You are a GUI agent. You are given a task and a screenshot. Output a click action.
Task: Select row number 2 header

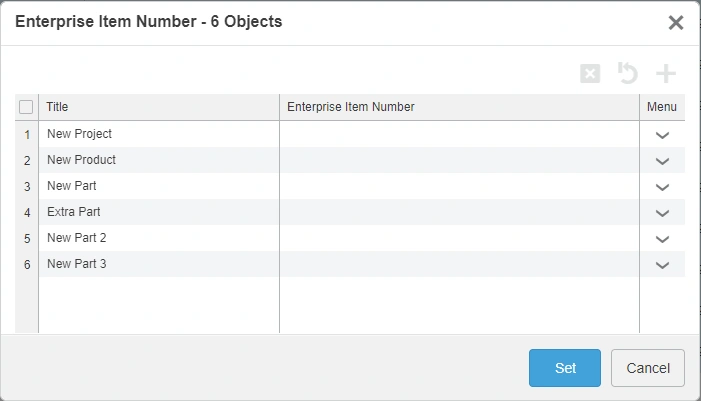tap(27, 160)
